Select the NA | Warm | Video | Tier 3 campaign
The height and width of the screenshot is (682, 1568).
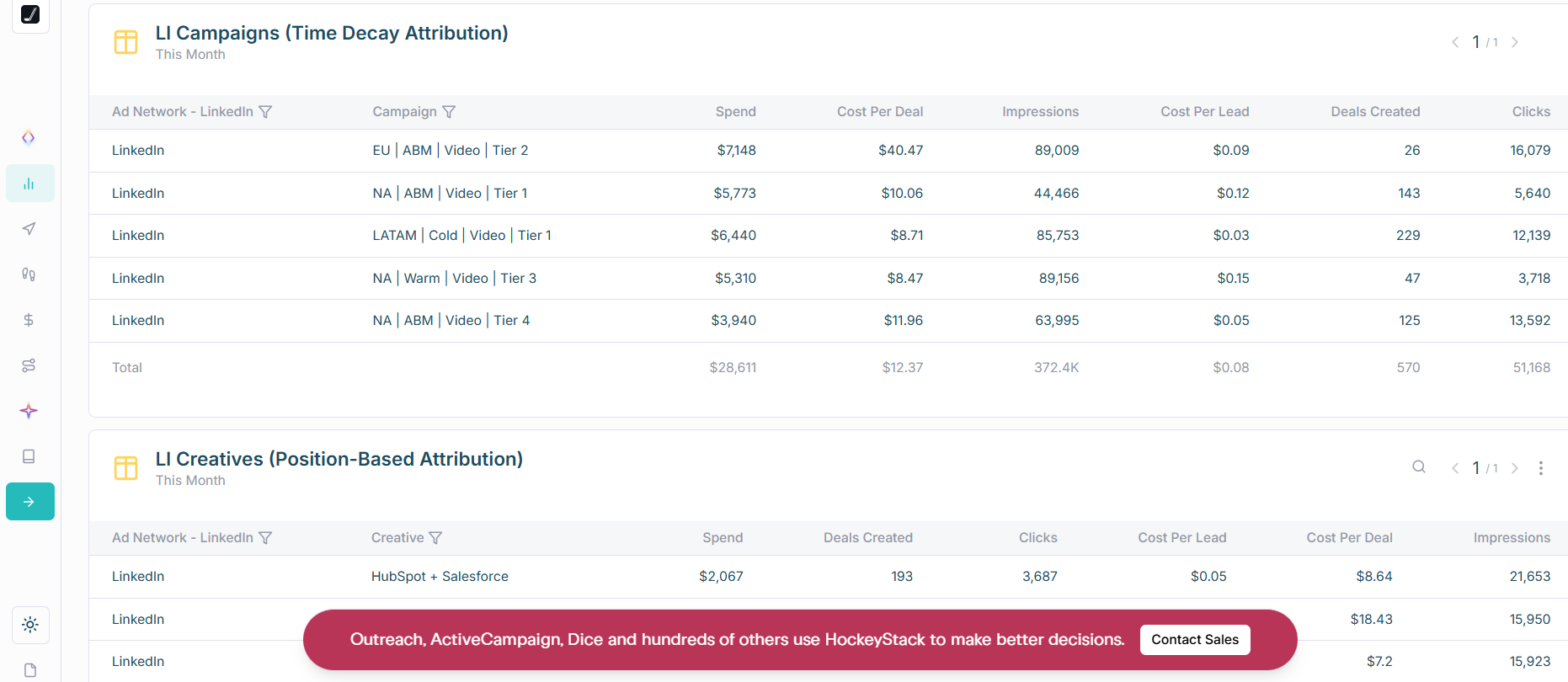[455, 278]
